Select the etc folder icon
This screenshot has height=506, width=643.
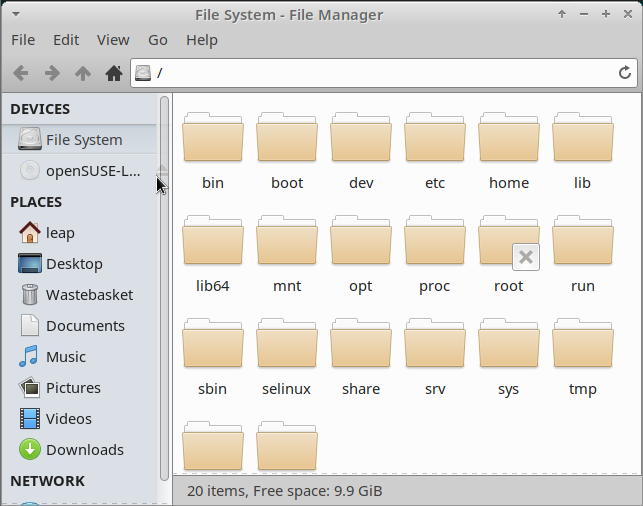click(435, 138)
